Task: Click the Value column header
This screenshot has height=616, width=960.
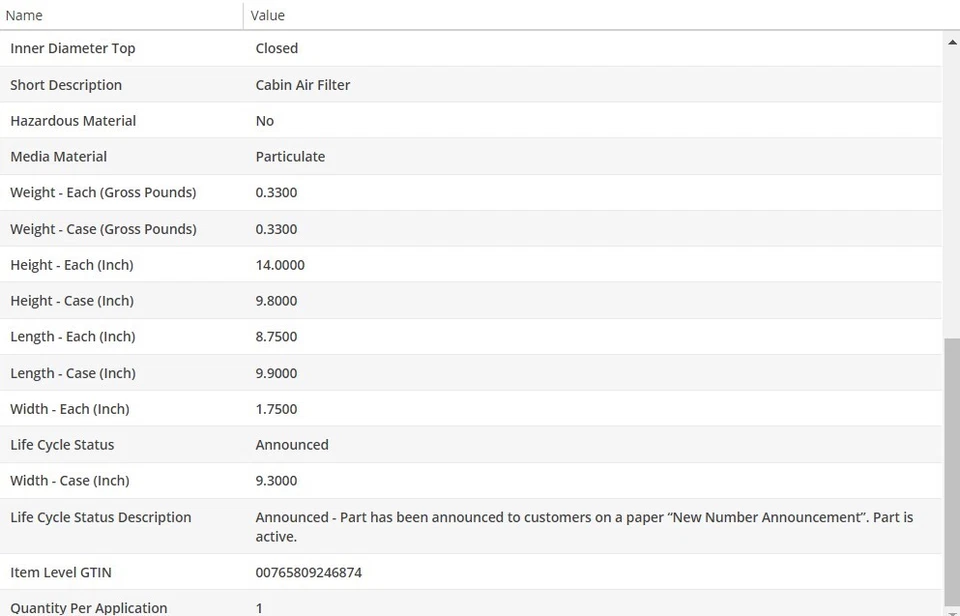Action: pyautogui.click(x=268, y=15)
